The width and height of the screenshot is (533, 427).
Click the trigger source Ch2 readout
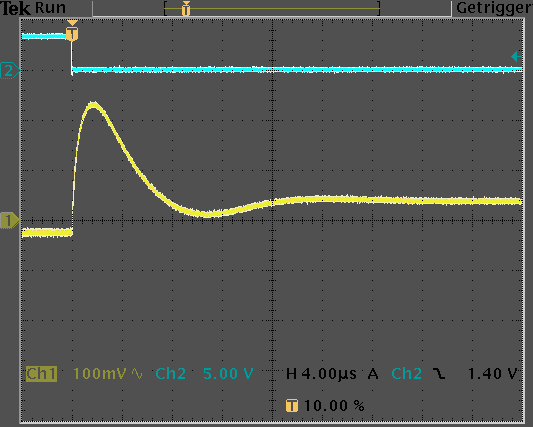407,374
